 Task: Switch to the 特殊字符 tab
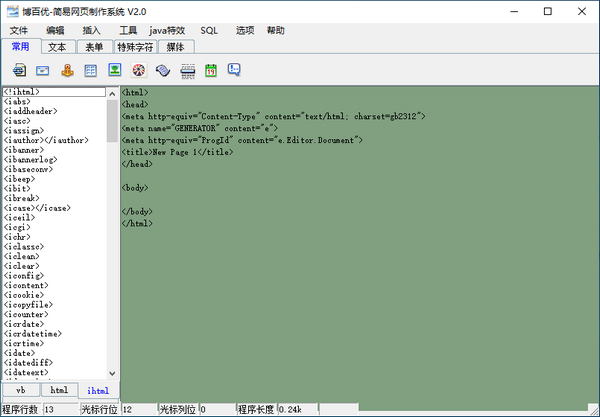tap(135, 46)
